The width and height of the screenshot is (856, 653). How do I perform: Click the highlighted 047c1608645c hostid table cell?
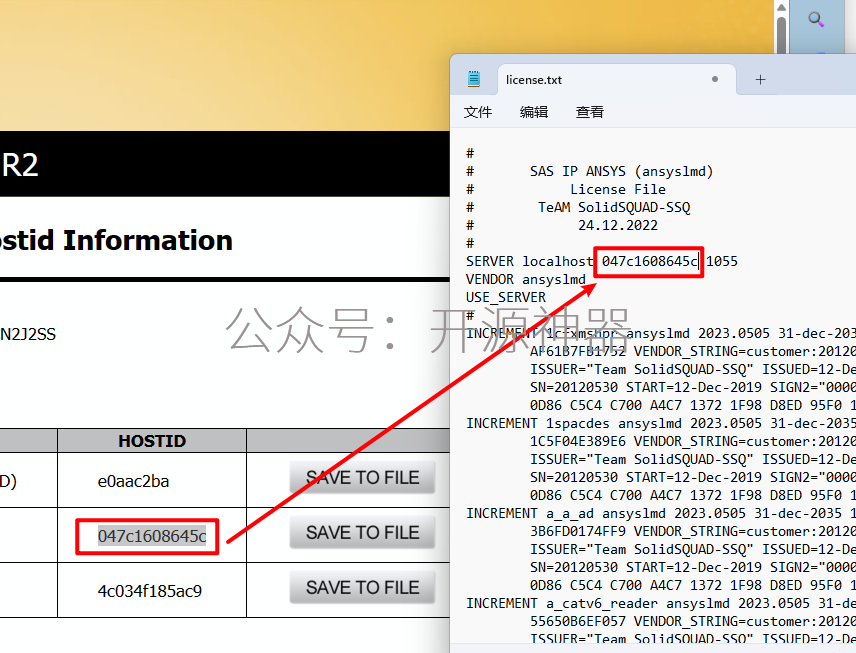[152, 536]
